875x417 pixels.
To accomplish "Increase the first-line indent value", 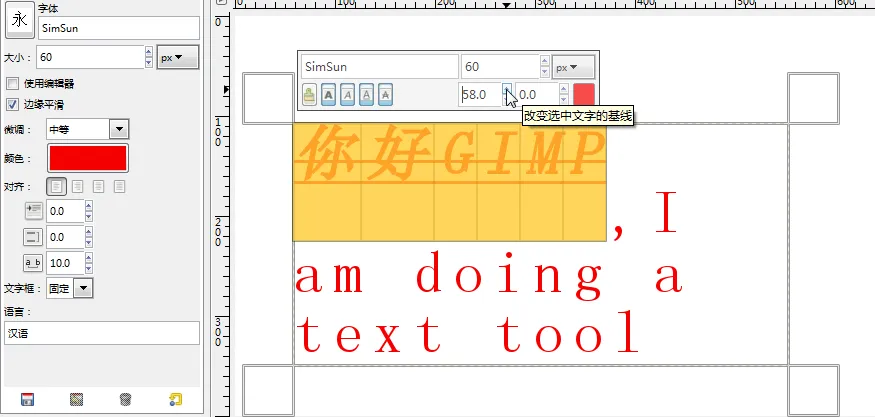I will click(89, 207).
